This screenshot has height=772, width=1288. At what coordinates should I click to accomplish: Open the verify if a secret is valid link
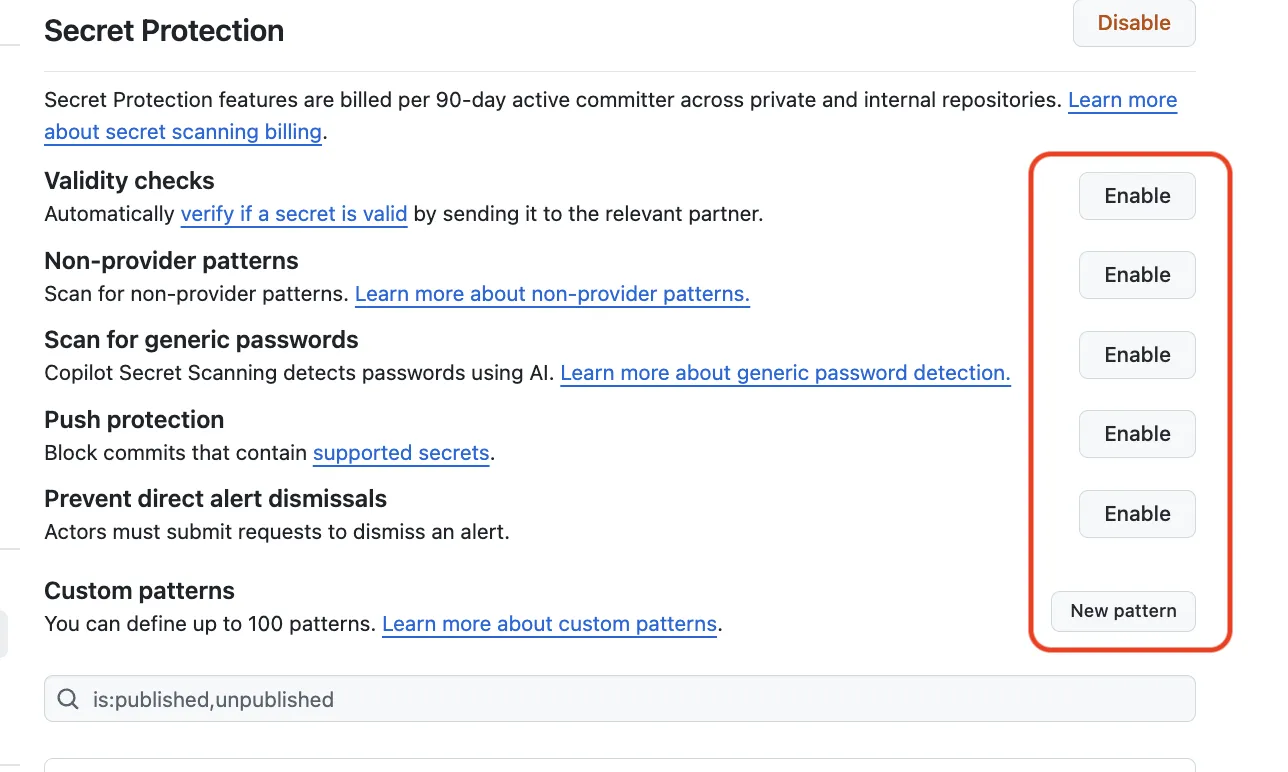pos(294,214)
